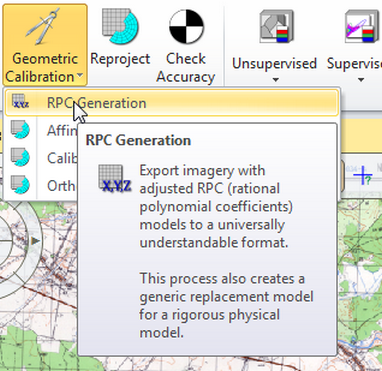This screenshot has width=382, height=371.
Task: Click the east arrow on the navigation ring
Action: (x=35, y=241)
